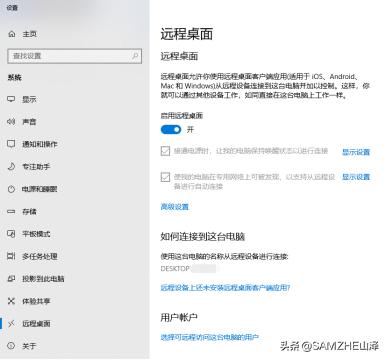387x360 pixels.
Task: Click the Power & sleep (电源和睡眠) icon
Action: pos(11,189)
